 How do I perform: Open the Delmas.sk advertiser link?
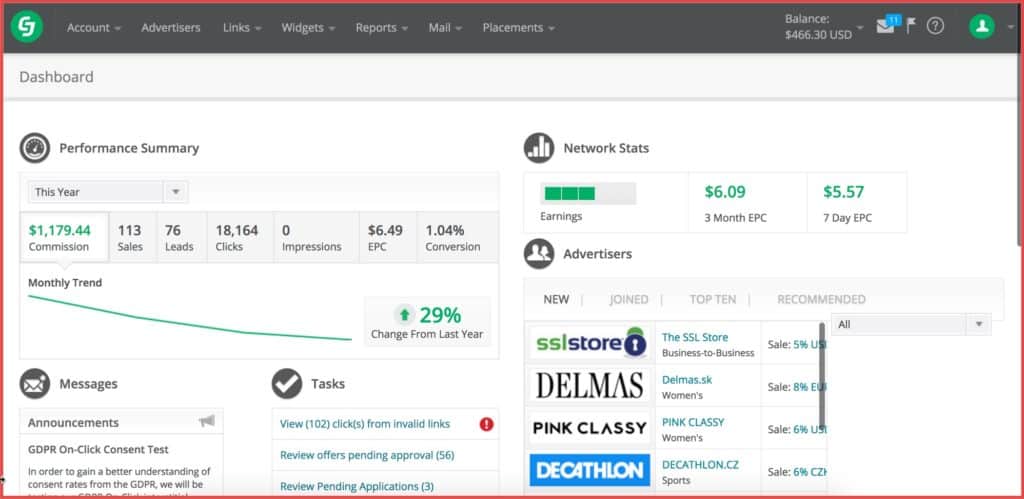coord(687,379)
